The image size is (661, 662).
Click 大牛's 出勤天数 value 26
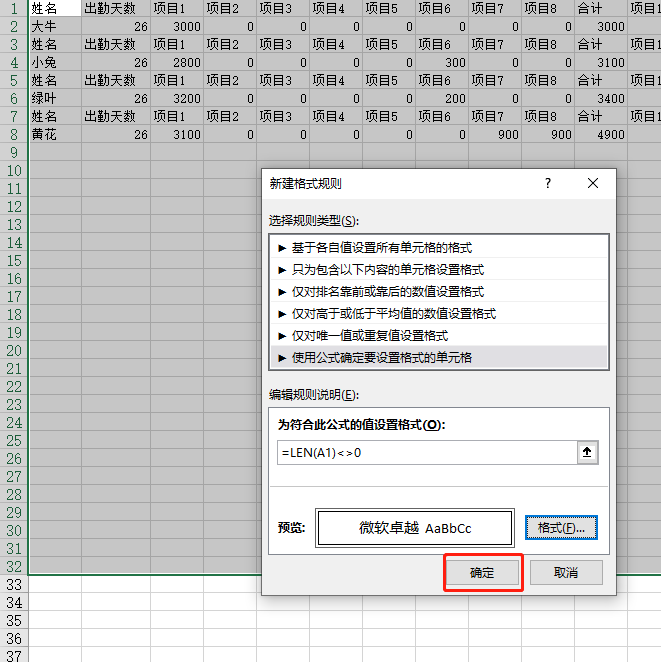click(116, 26)
